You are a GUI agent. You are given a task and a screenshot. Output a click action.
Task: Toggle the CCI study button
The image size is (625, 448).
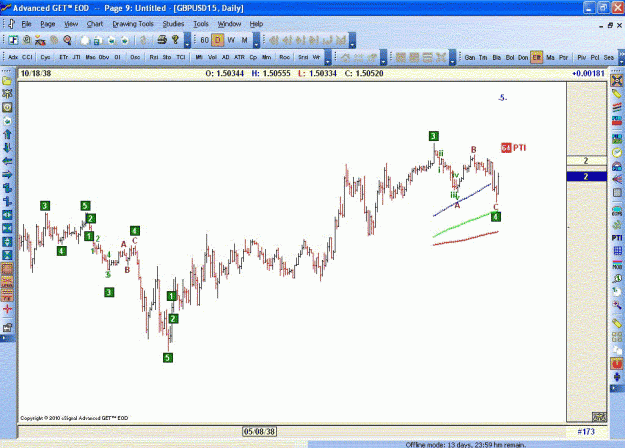point(27,57)
